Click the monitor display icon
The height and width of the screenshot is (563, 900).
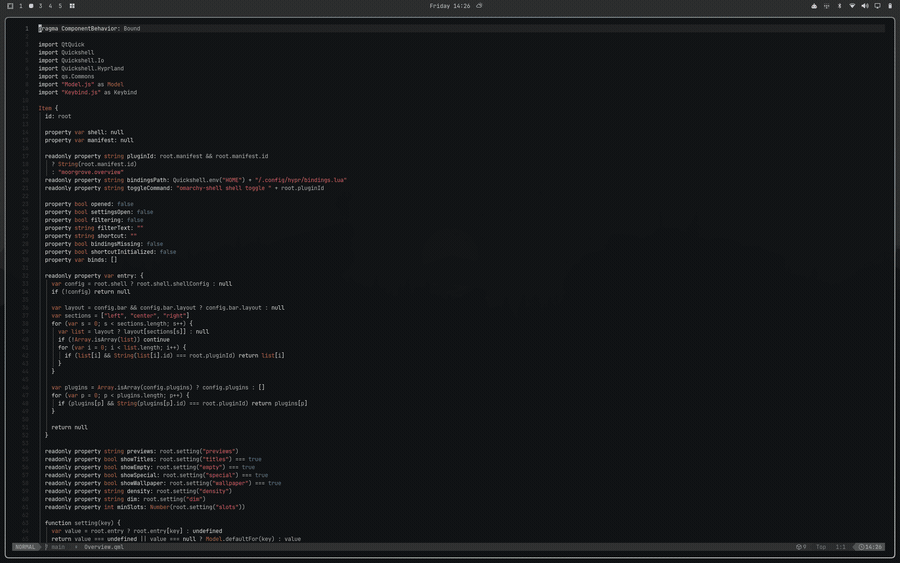[877, 6]
